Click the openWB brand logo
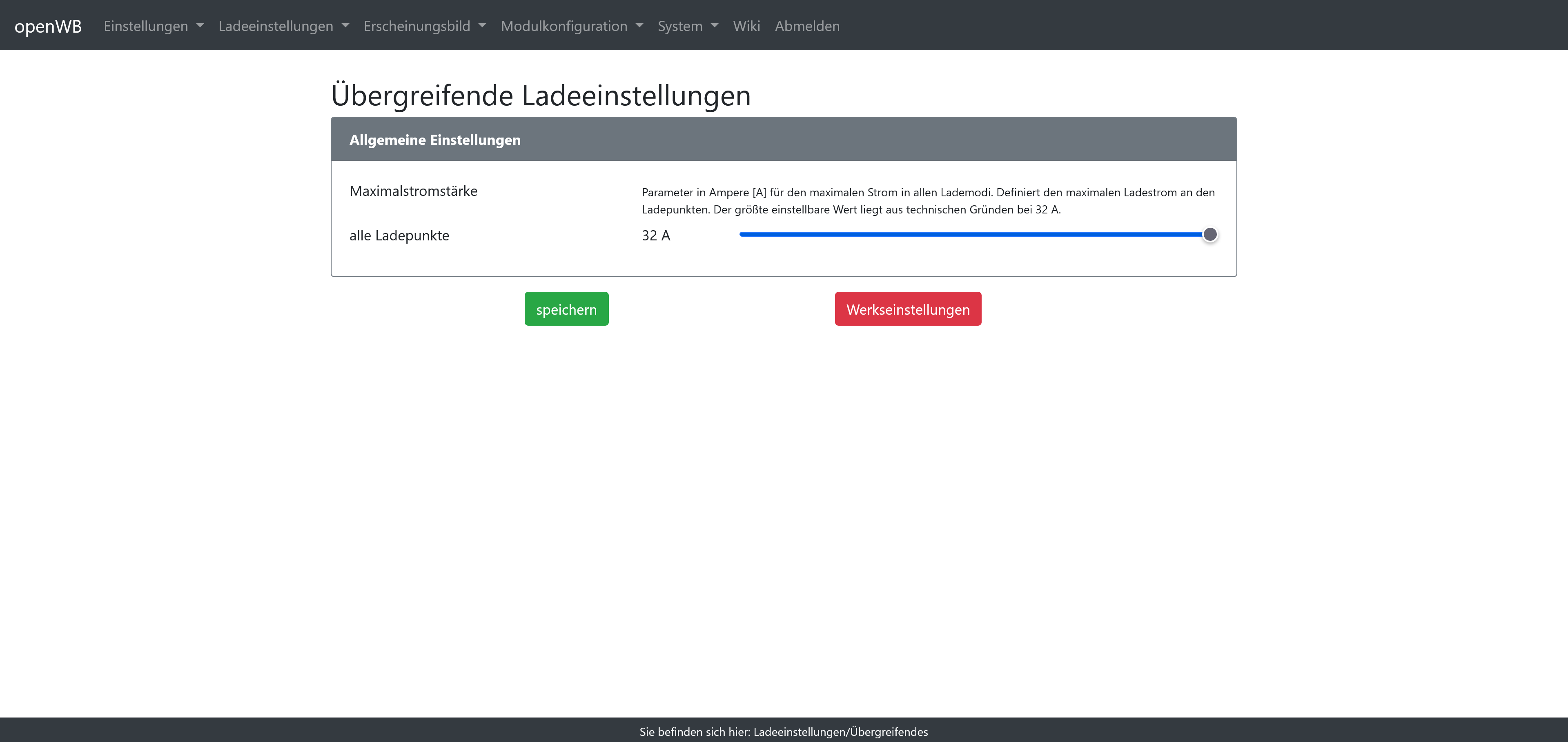This screenshot has width=1568, height=742. 48,26
